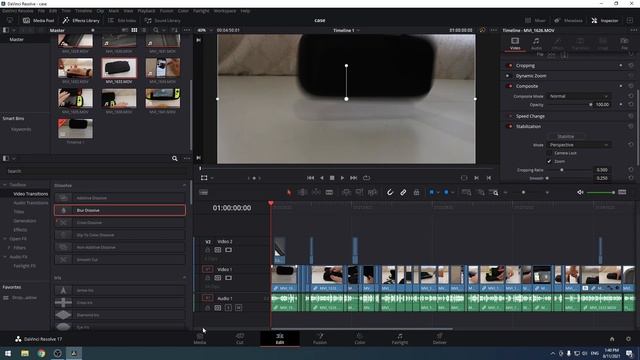Expand the Audio FX tree item
Viewport: 640px width, 360px height.
pos(5,257)
